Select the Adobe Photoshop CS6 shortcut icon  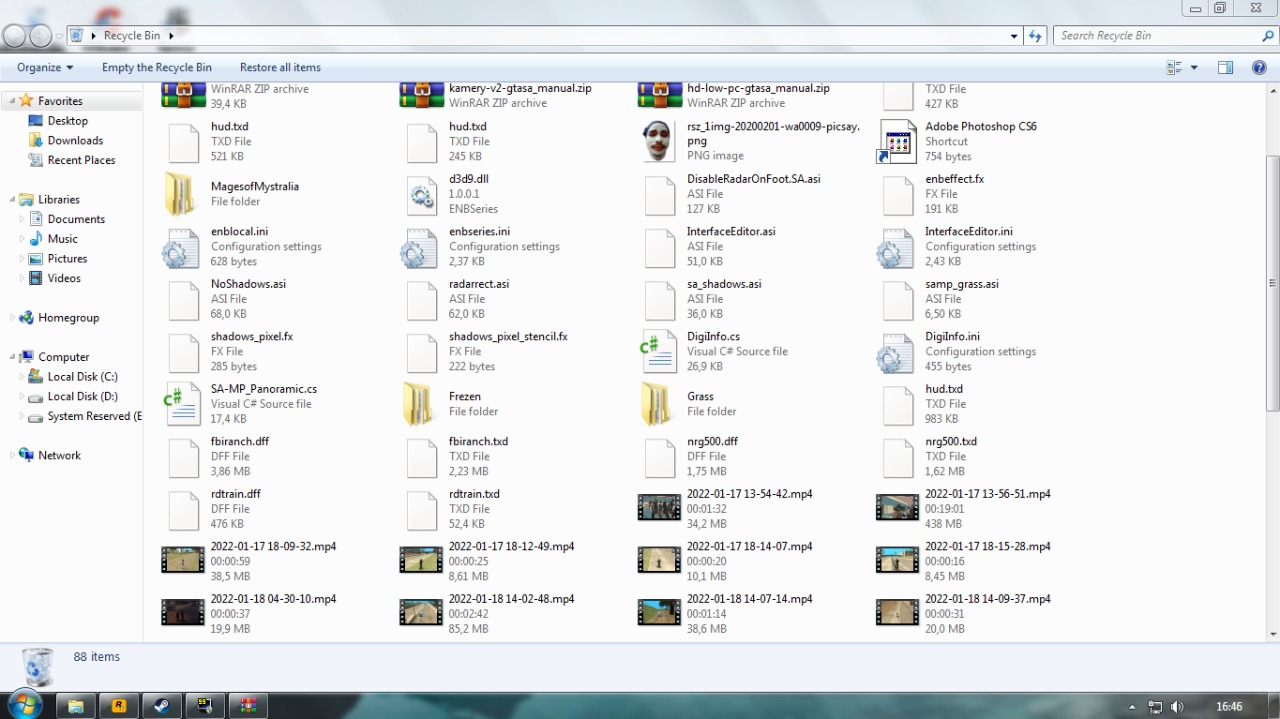pyautogui.click(x=896, y=142)
